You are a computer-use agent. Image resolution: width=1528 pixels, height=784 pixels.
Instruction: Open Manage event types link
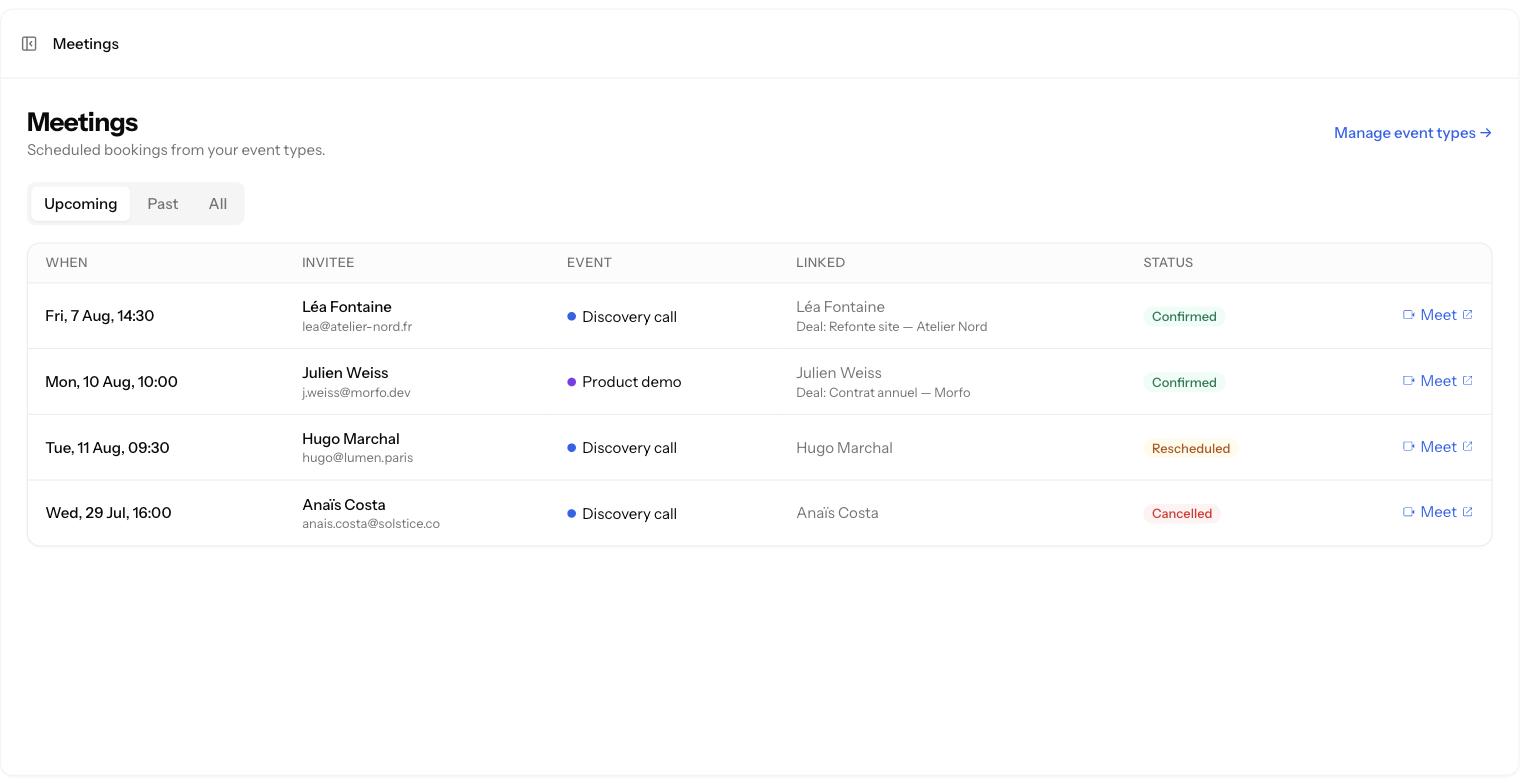click(x=1412, y=133)
